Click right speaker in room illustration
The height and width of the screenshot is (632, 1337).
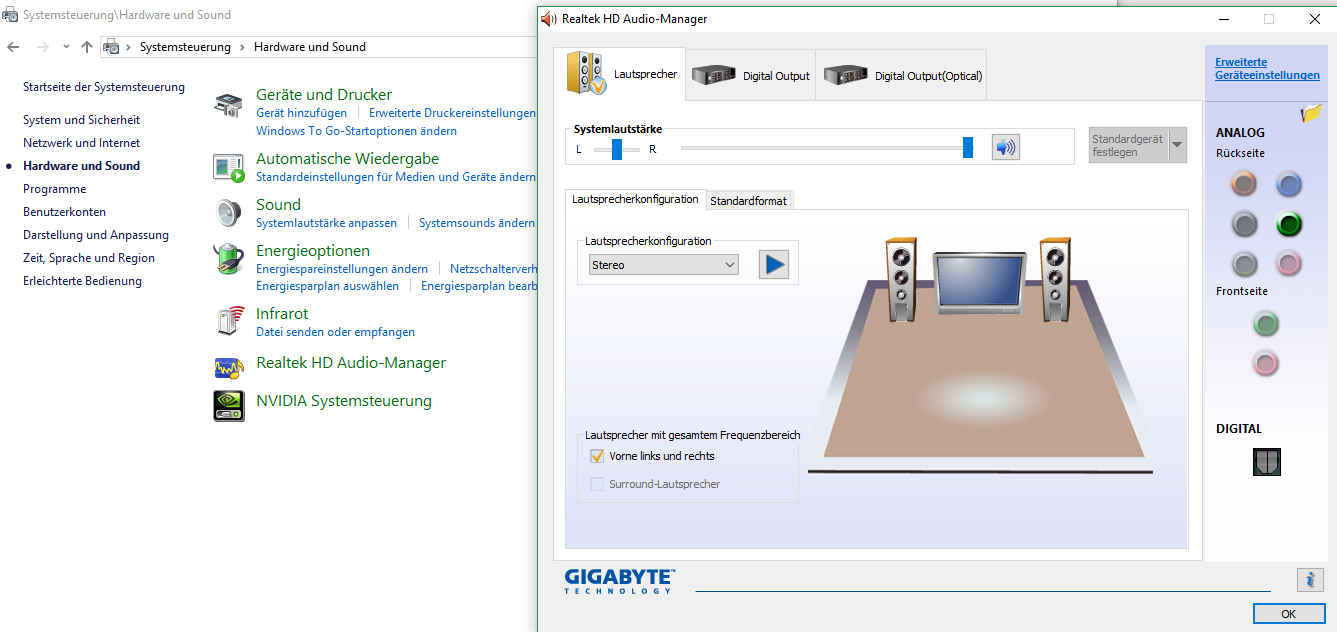point(1055,279)
